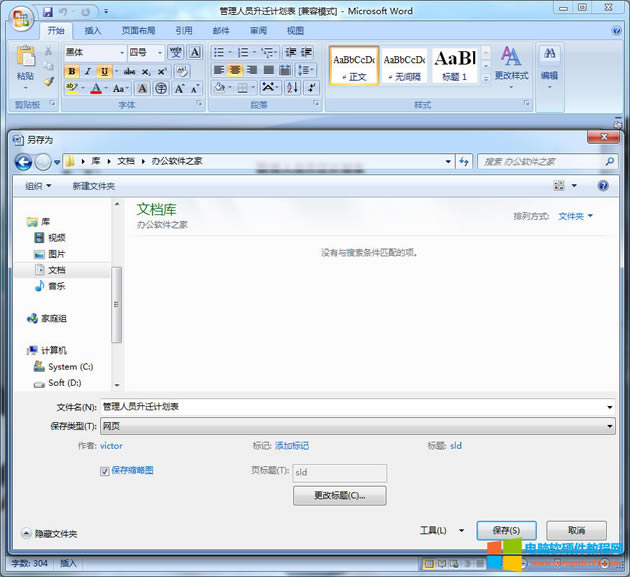Click the Office button logo
630x577 pixels.
point(21,20)
